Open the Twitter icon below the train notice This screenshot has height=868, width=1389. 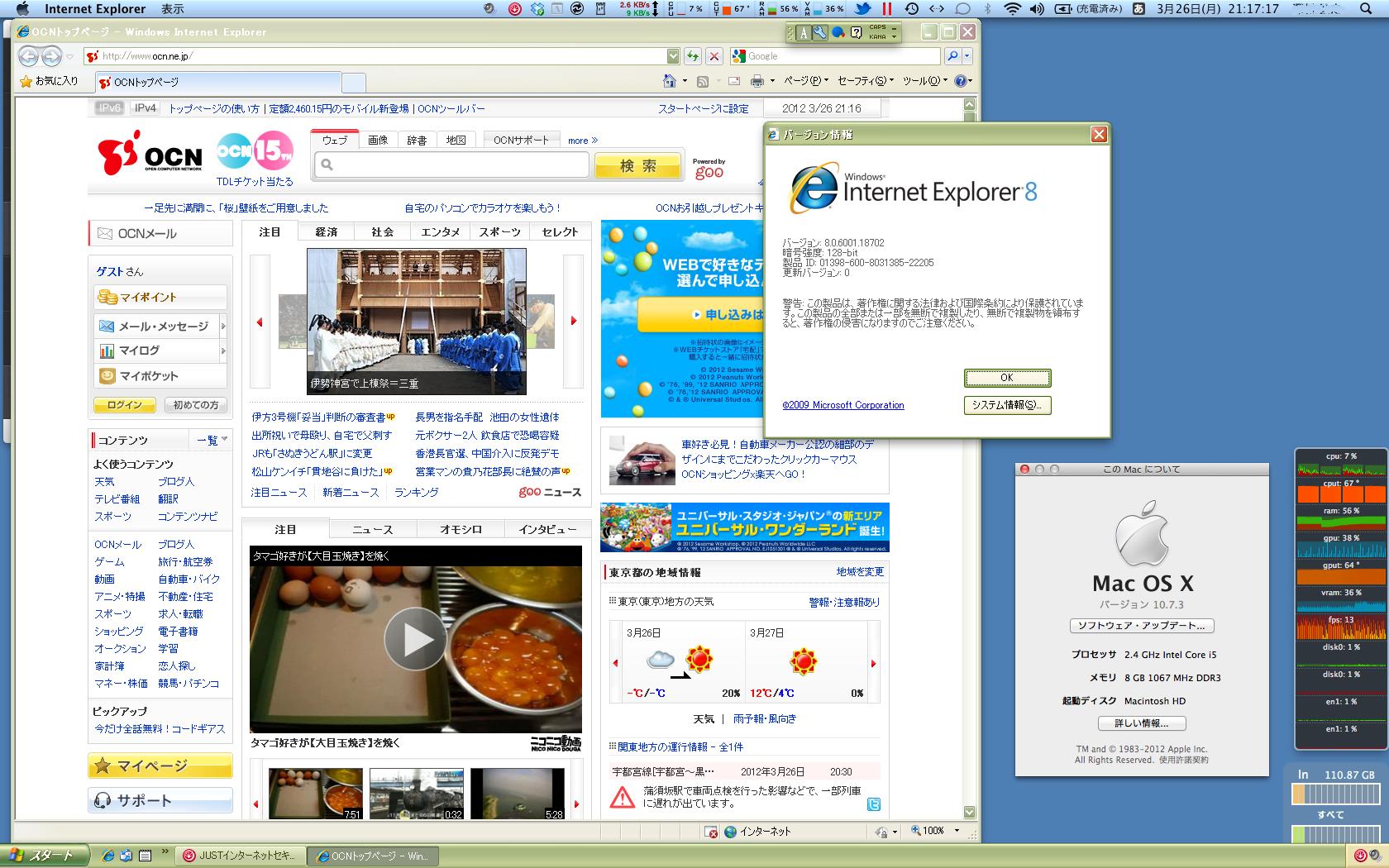tap(874, 804)
